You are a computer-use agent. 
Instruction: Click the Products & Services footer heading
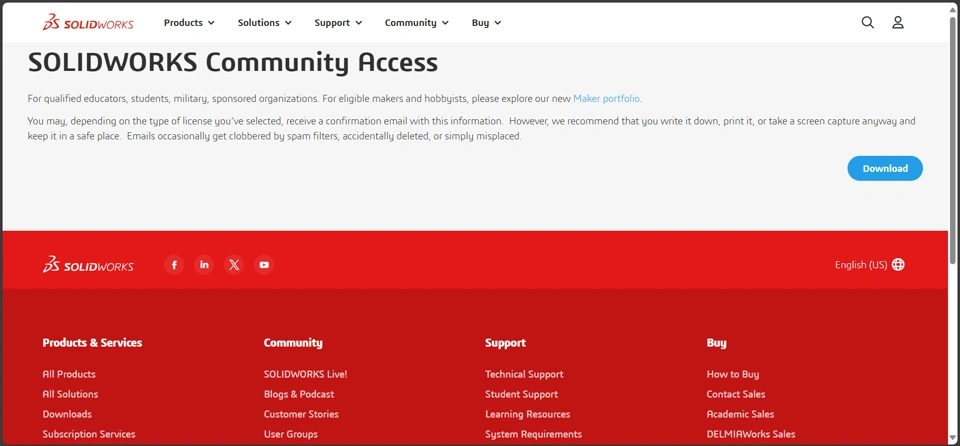(92, 342)
